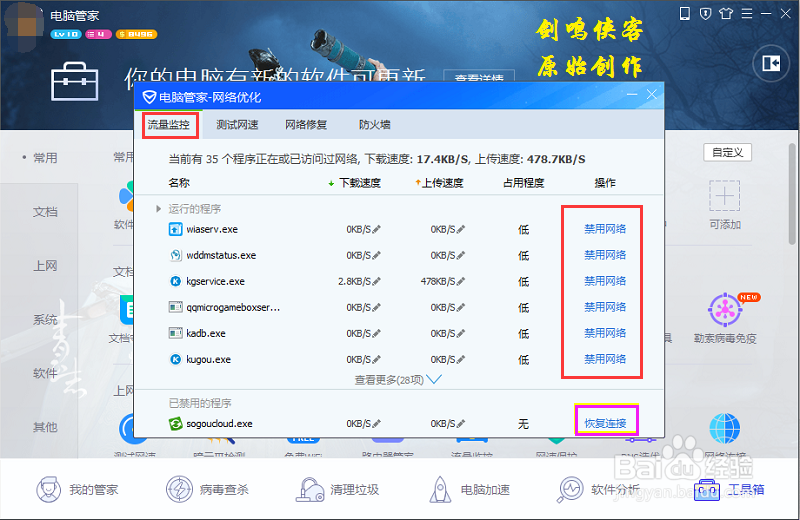Click the 自定义 button
800x520 pixels.
click(728, 153)
